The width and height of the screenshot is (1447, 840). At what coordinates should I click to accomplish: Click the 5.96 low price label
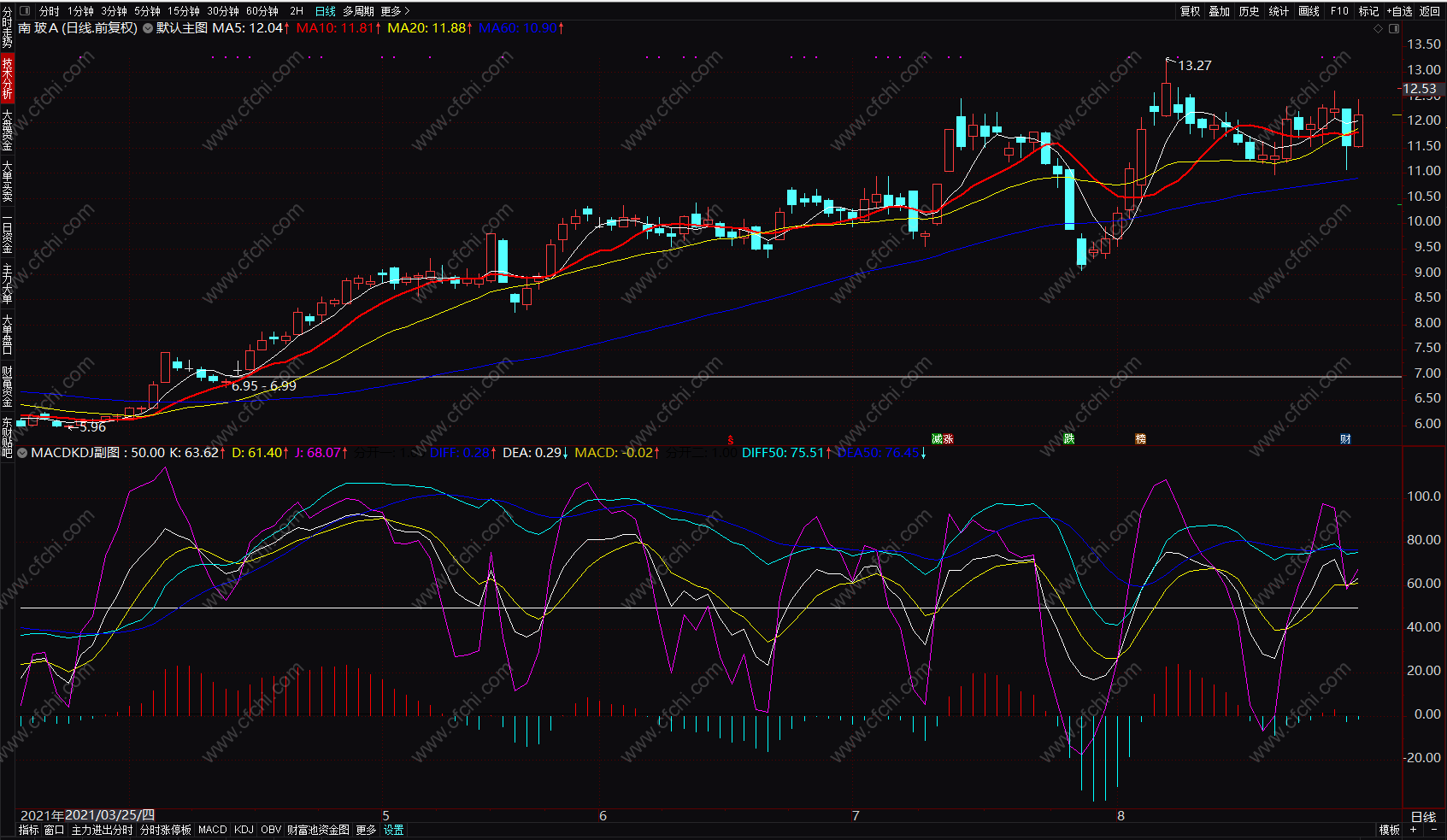(92, 427)
